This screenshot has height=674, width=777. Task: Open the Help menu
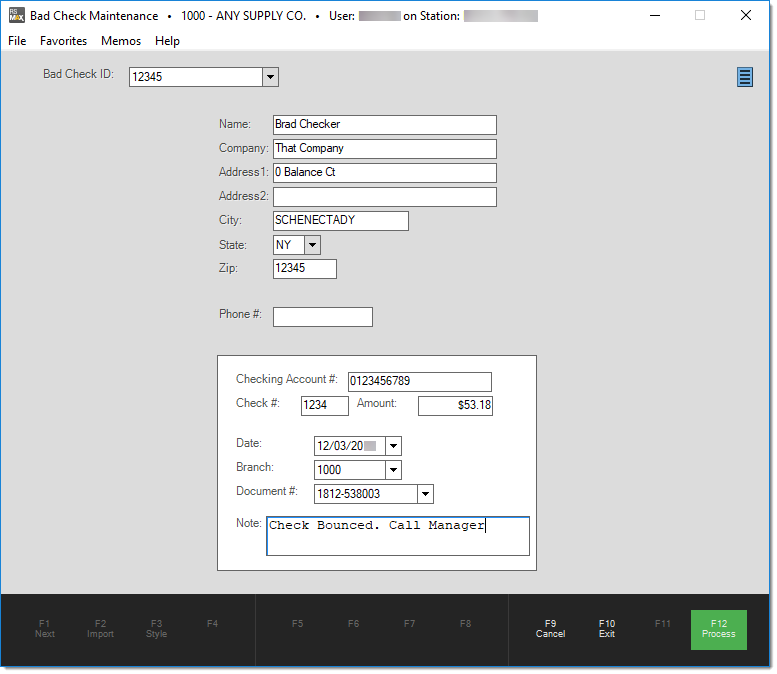click(167, 41)
